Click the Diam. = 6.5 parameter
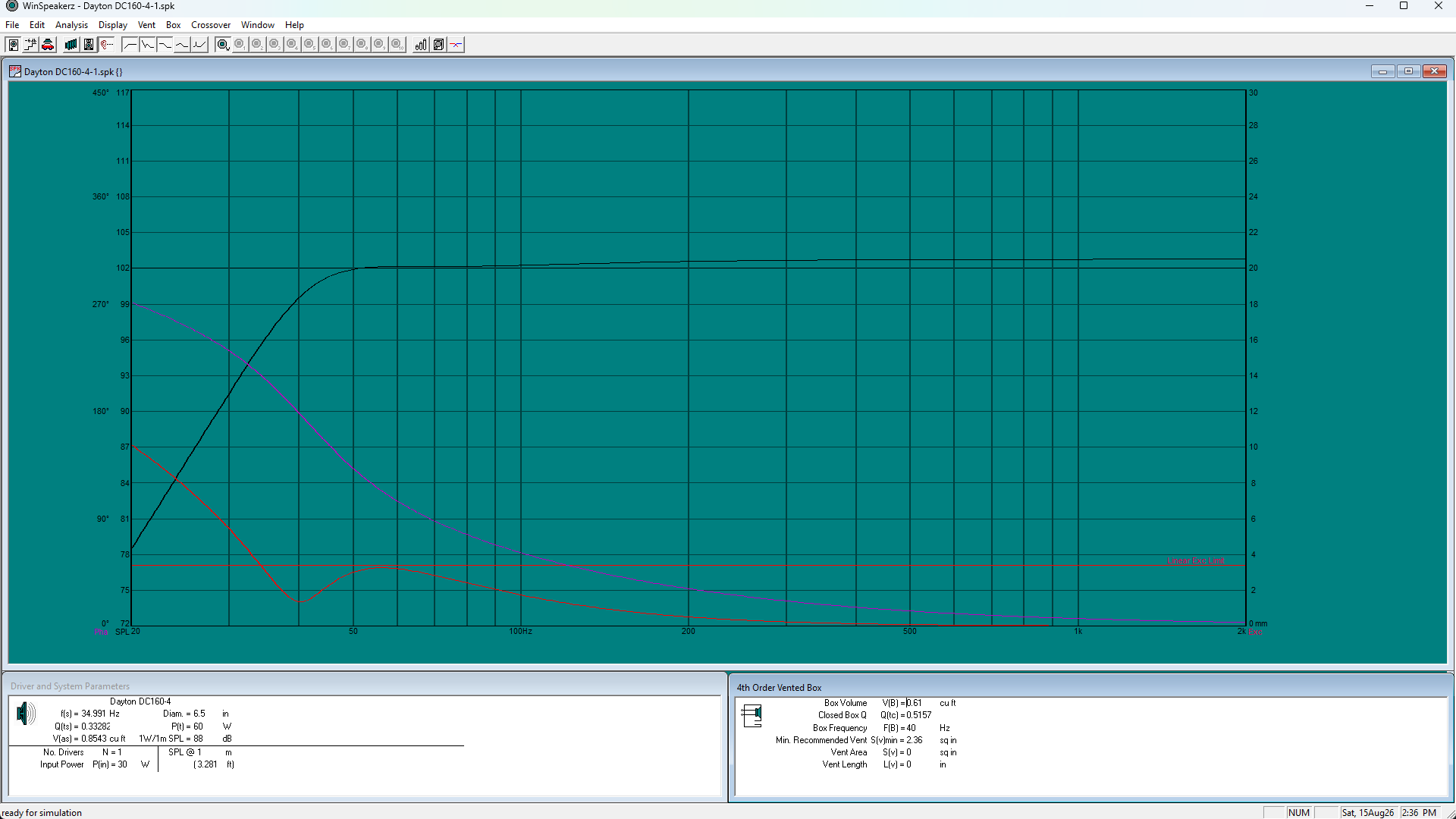Screen dimensions: 1456x819 (x=184, y=714)
